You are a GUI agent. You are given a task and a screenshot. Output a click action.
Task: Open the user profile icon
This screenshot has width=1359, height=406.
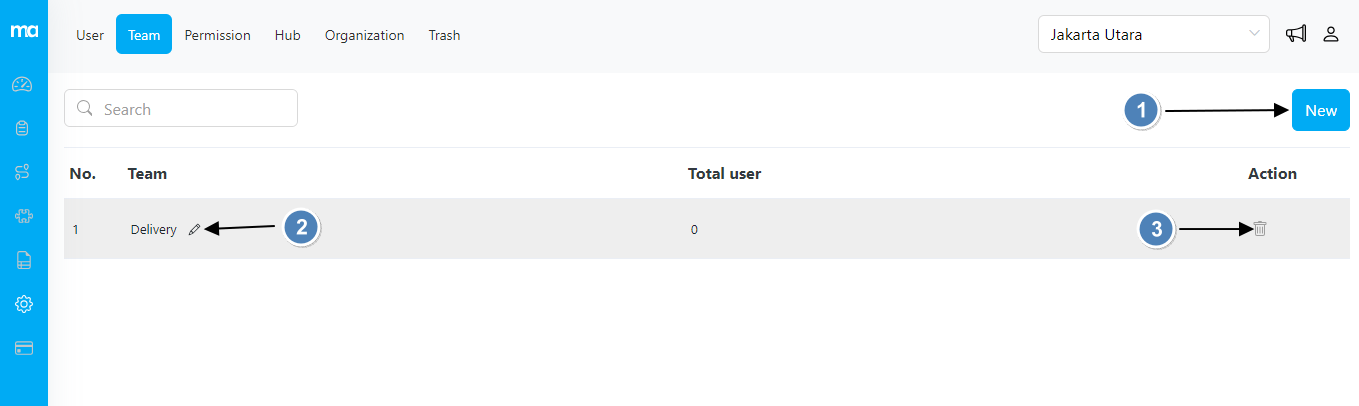[x=1331, y=34]
